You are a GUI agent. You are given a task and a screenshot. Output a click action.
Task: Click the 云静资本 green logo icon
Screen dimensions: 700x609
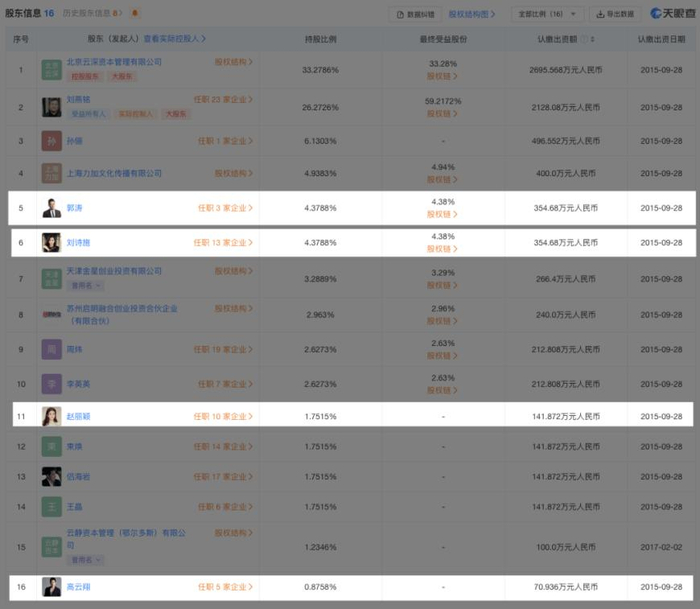click(x=51, y=547)
